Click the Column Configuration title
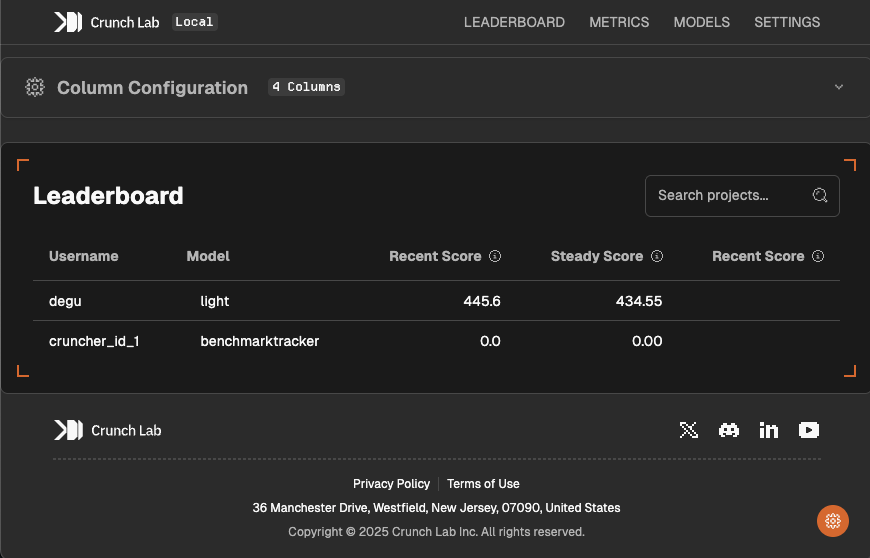Screen dimensions: 870x558 point(153,88)
